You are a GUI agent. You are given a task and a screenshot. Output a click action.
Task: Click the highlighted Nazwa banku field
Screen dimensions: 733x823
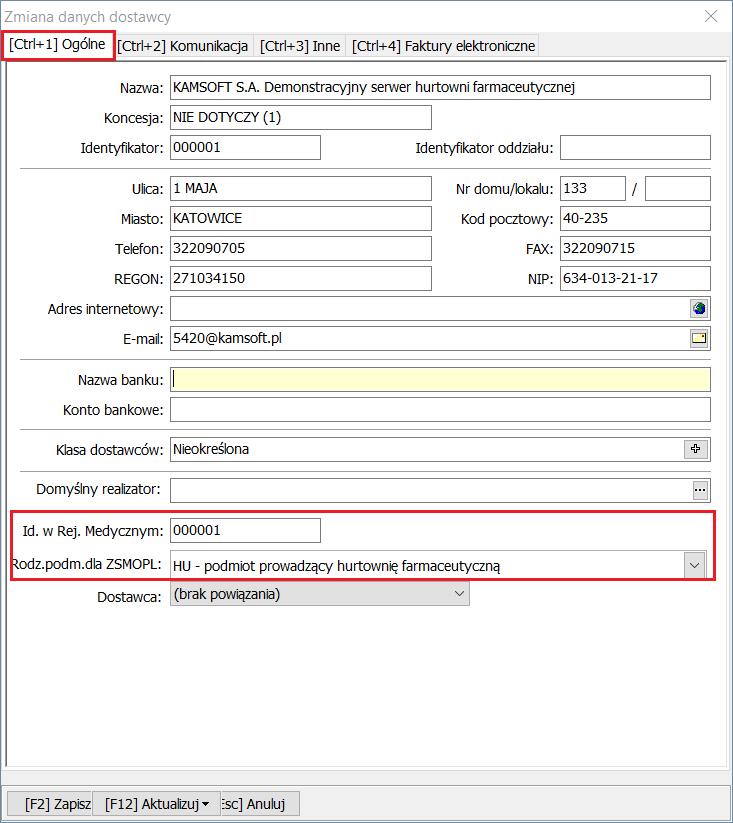coord(440,379)
